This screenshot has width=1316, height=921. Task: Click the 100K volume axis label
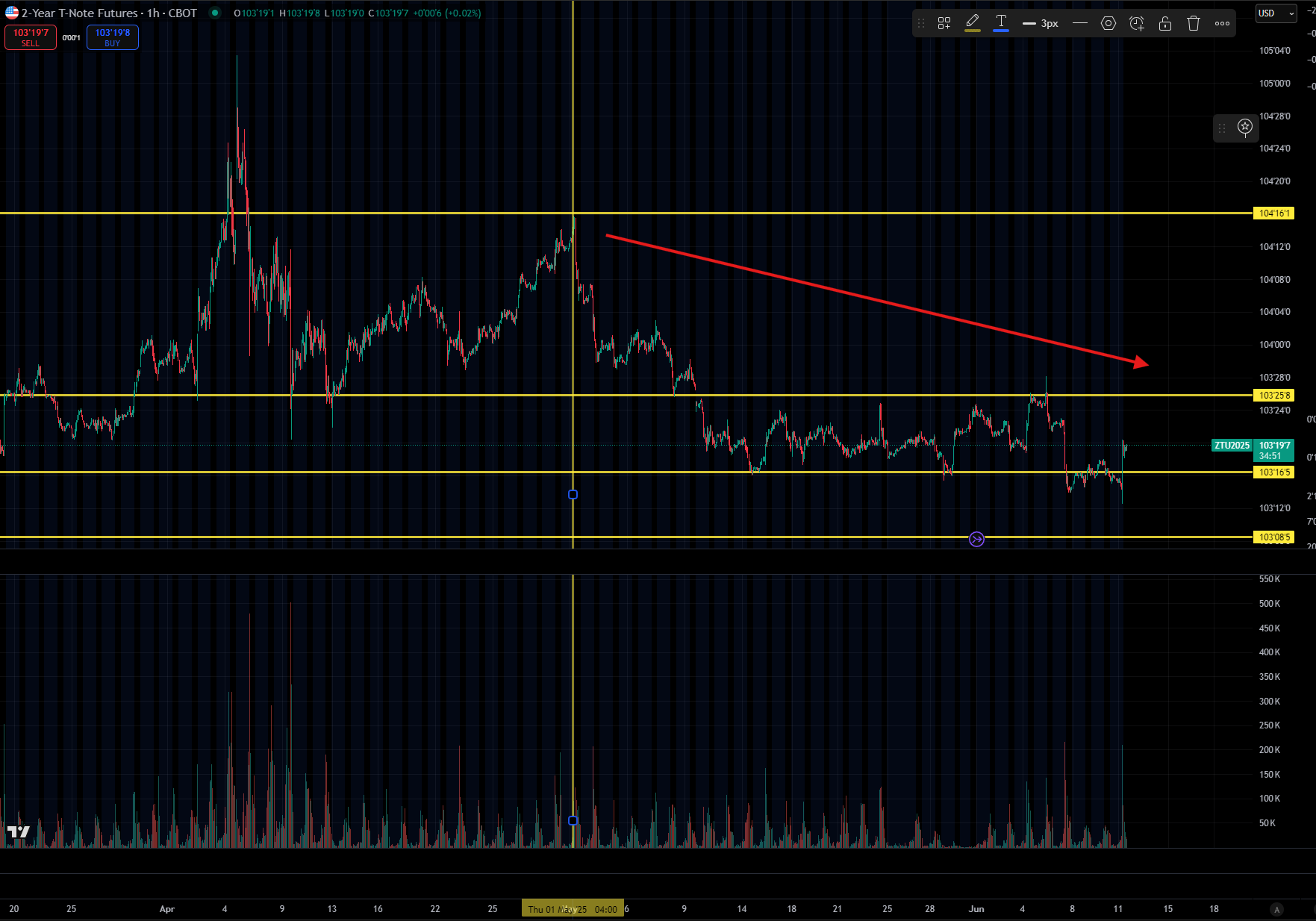[x=1269, y=799]
